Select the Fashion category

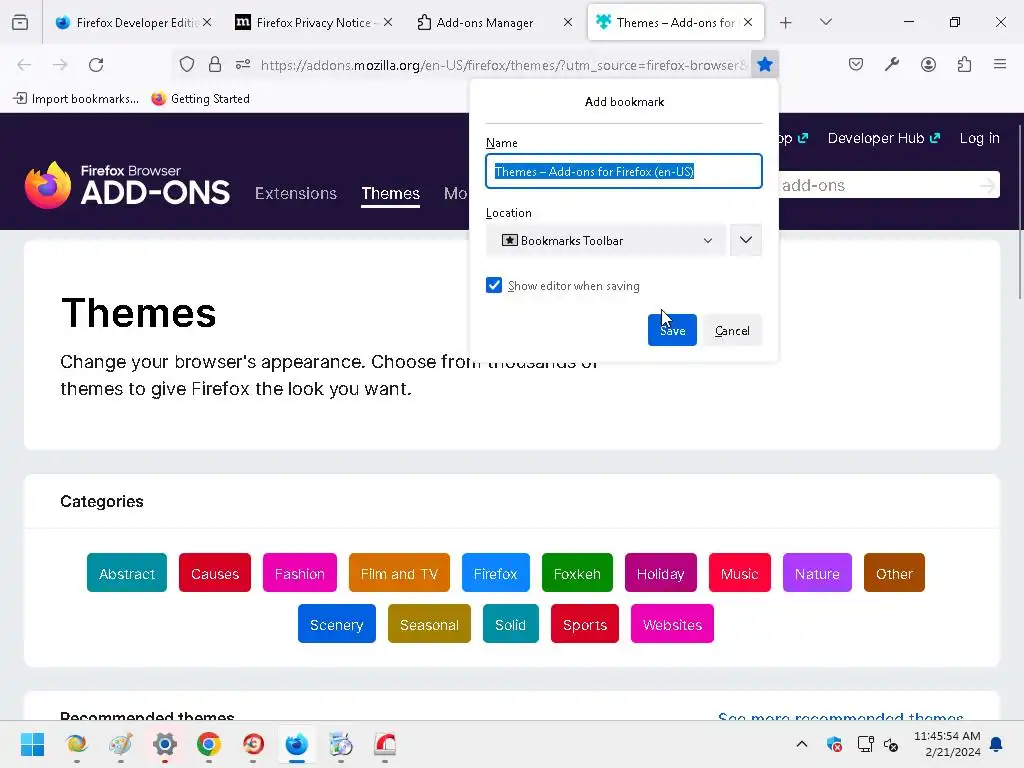(x=300, y=573)
